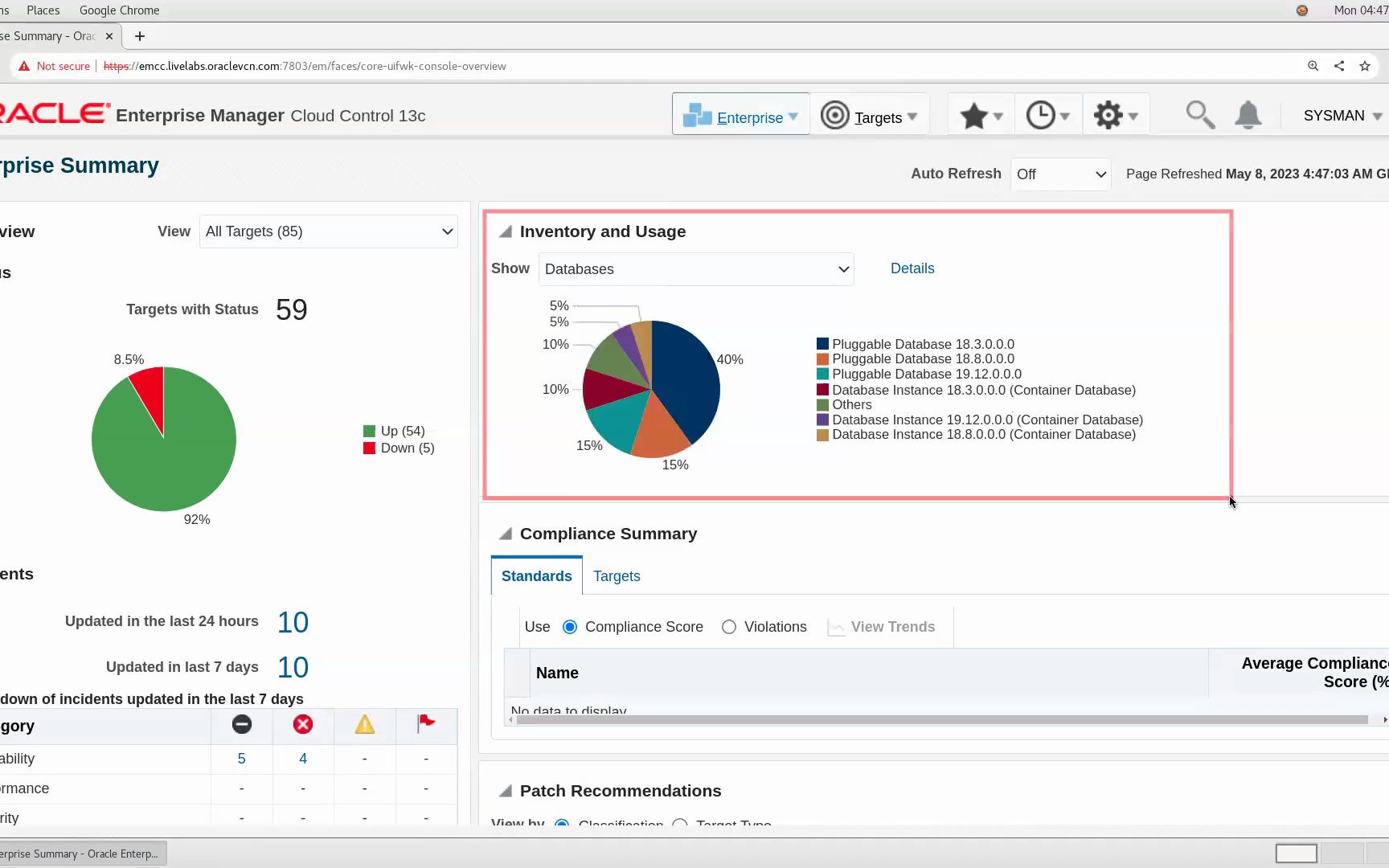Screen dimensions: 1389x868
Task: Click the Targets with Status count 59
Action: [292, 309]
